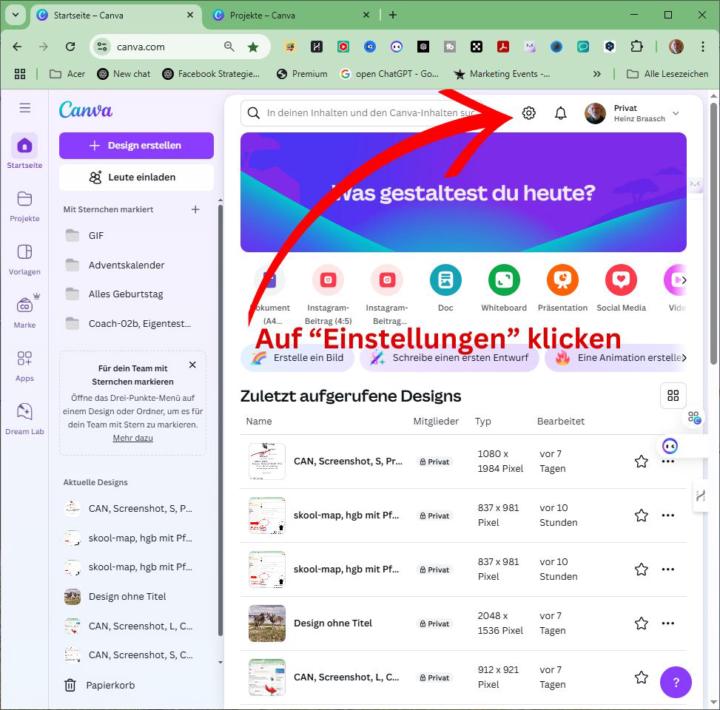Image resolution: width=720 pixels, height=710 pixels.
Task: Create Instagram-Beitrag (4:5) design
Action: pyautogui.click(x=328, y=294)
